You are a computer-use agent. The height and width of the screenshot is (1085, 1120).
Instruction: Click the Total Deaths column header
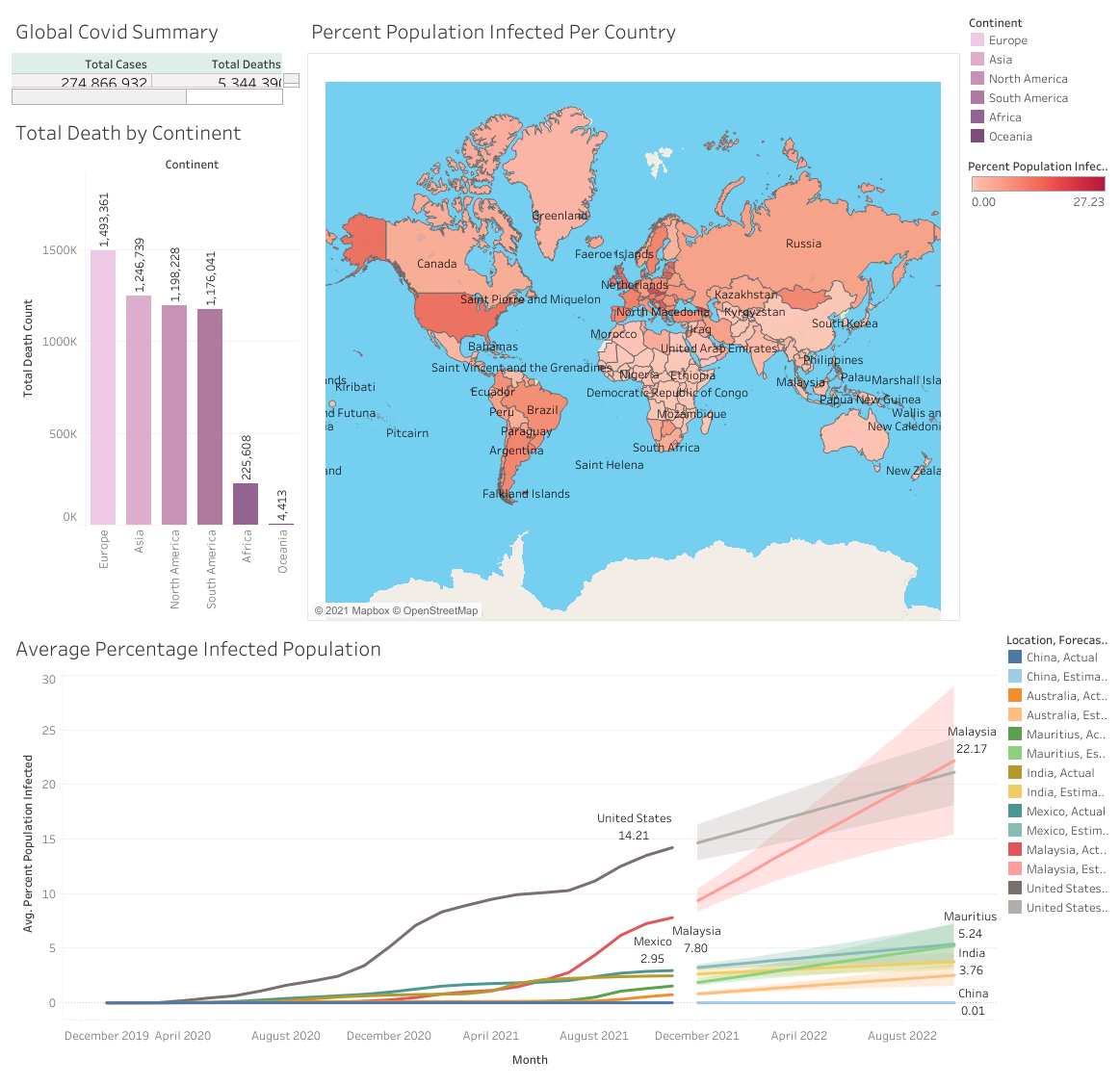click(x=246, y=65)
